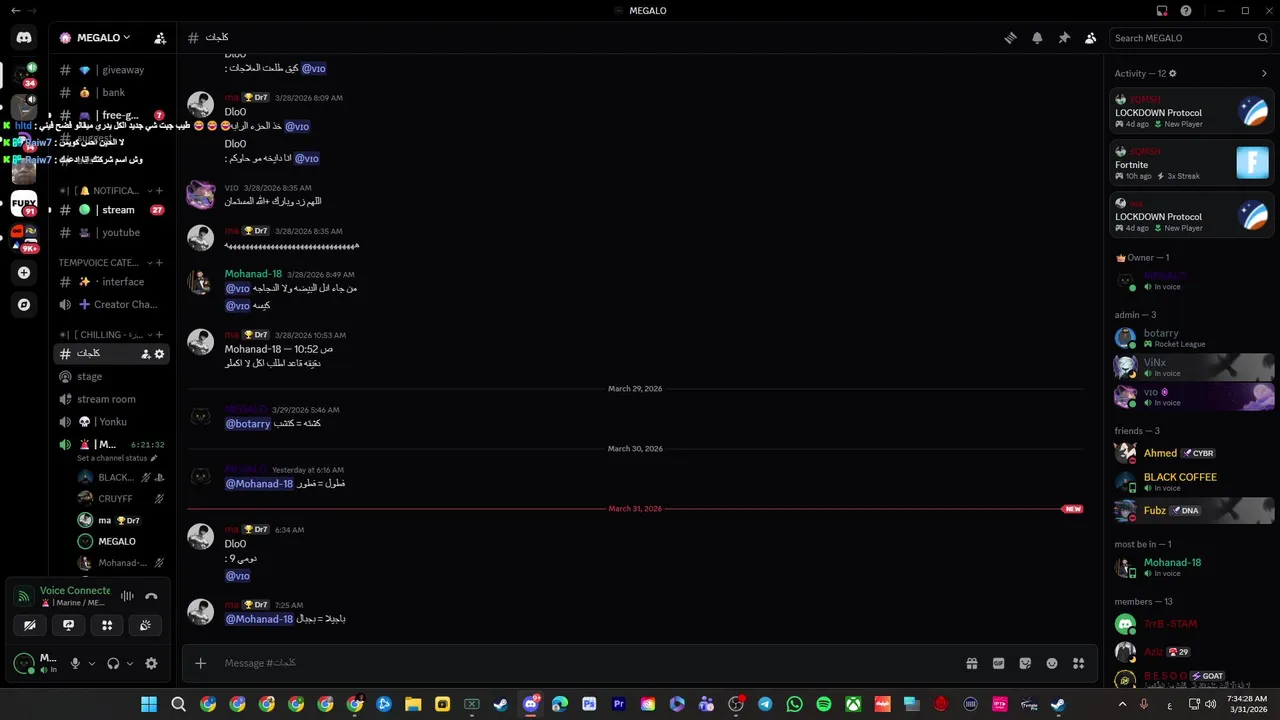
Task: Open the emoji picker
Action: click(x=1052, y=663)
